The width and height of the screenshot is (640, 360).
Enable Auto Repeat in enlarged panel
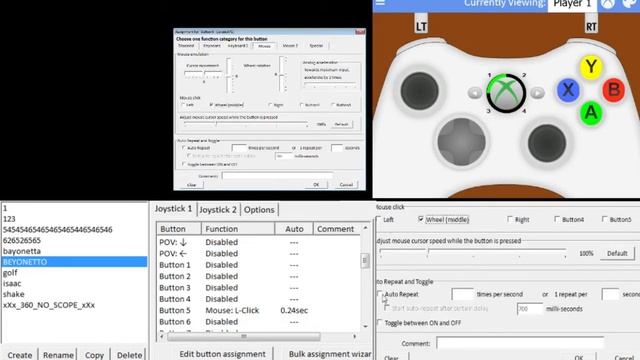380,294
